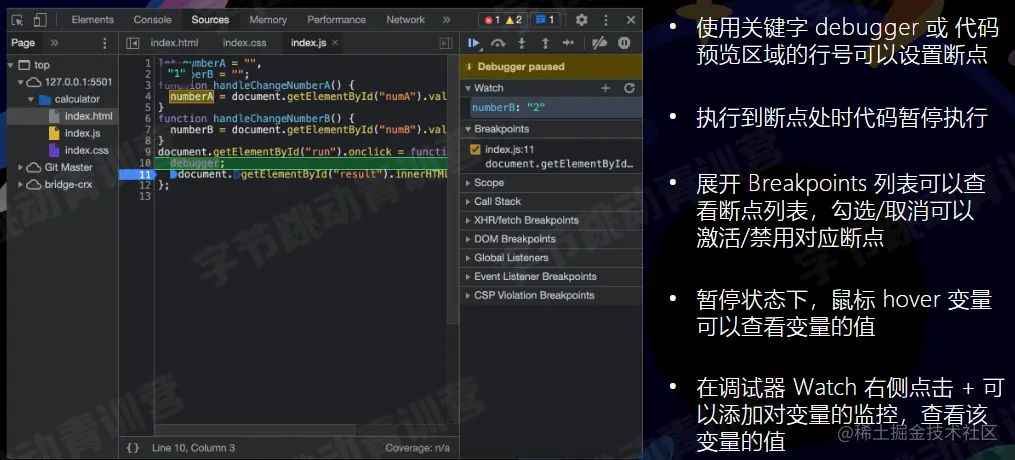Click the horizontal scrollbar of code editor
This screenshot has width=1015, height=460.
click(255, 430)
